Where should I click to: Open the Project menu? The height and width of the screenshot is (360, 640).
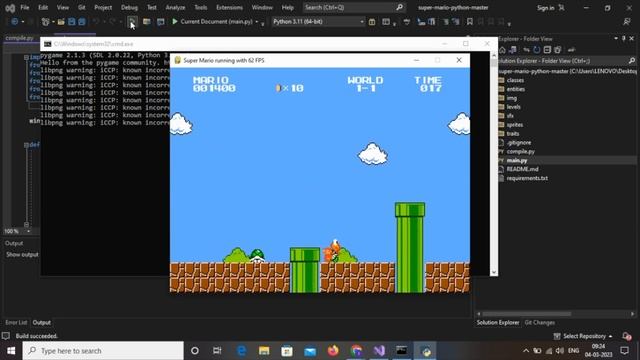[x=103, y=7]
